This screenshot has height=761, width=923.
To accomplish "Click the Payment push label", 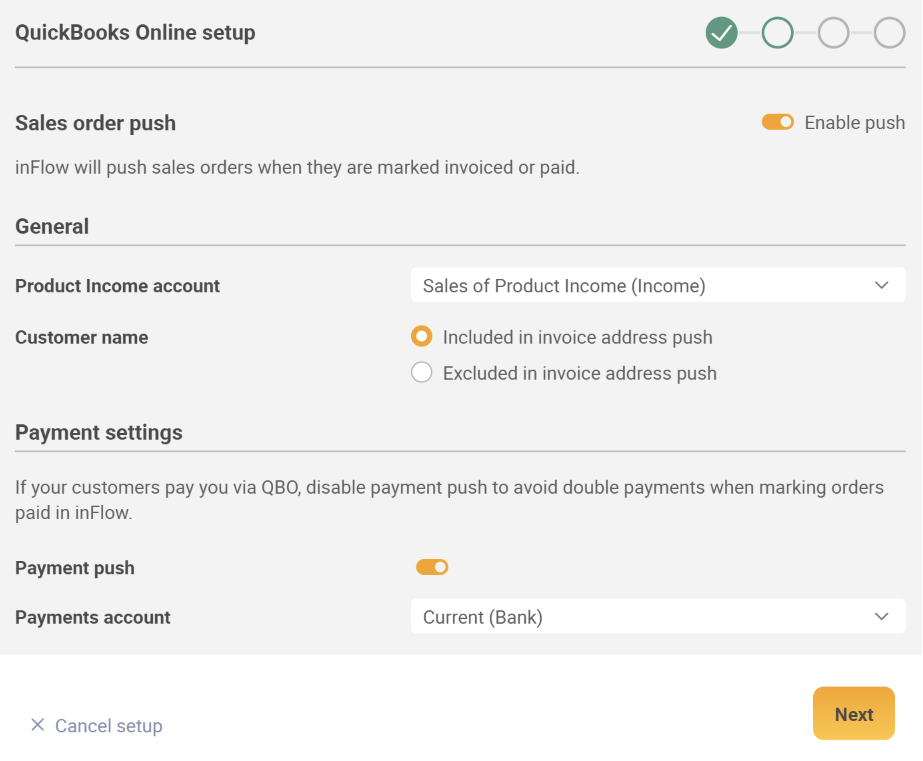I will point(75,568).
